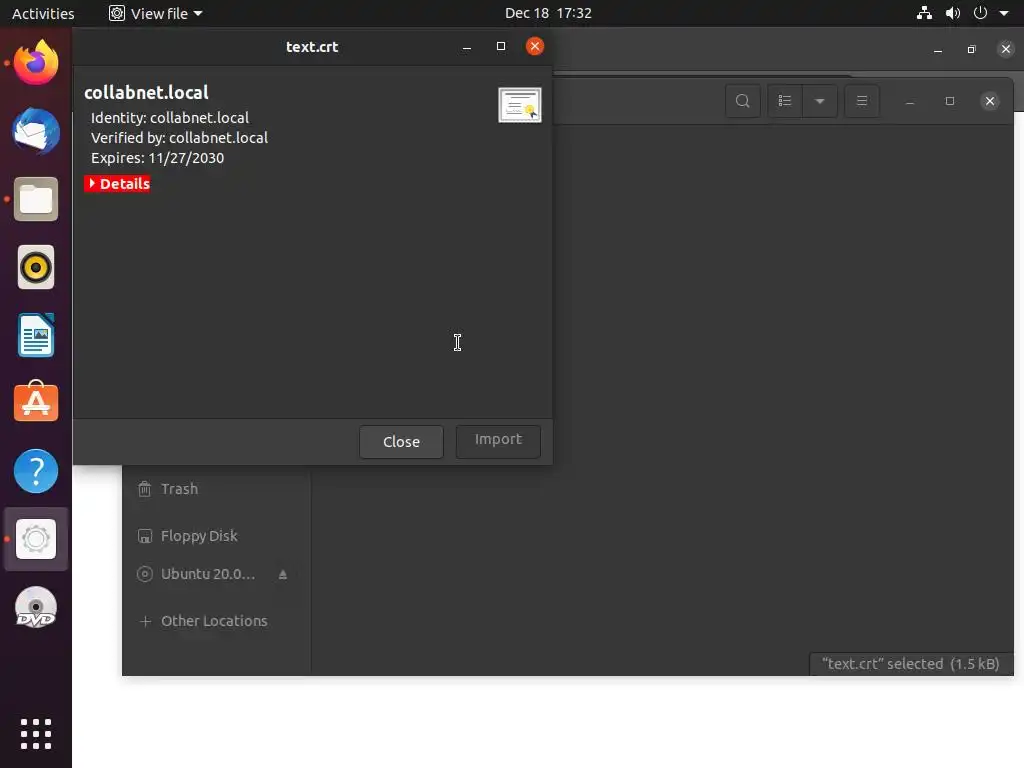
Task: Click the floppy disk icon in the sidebar
Action: click(145, 536)
